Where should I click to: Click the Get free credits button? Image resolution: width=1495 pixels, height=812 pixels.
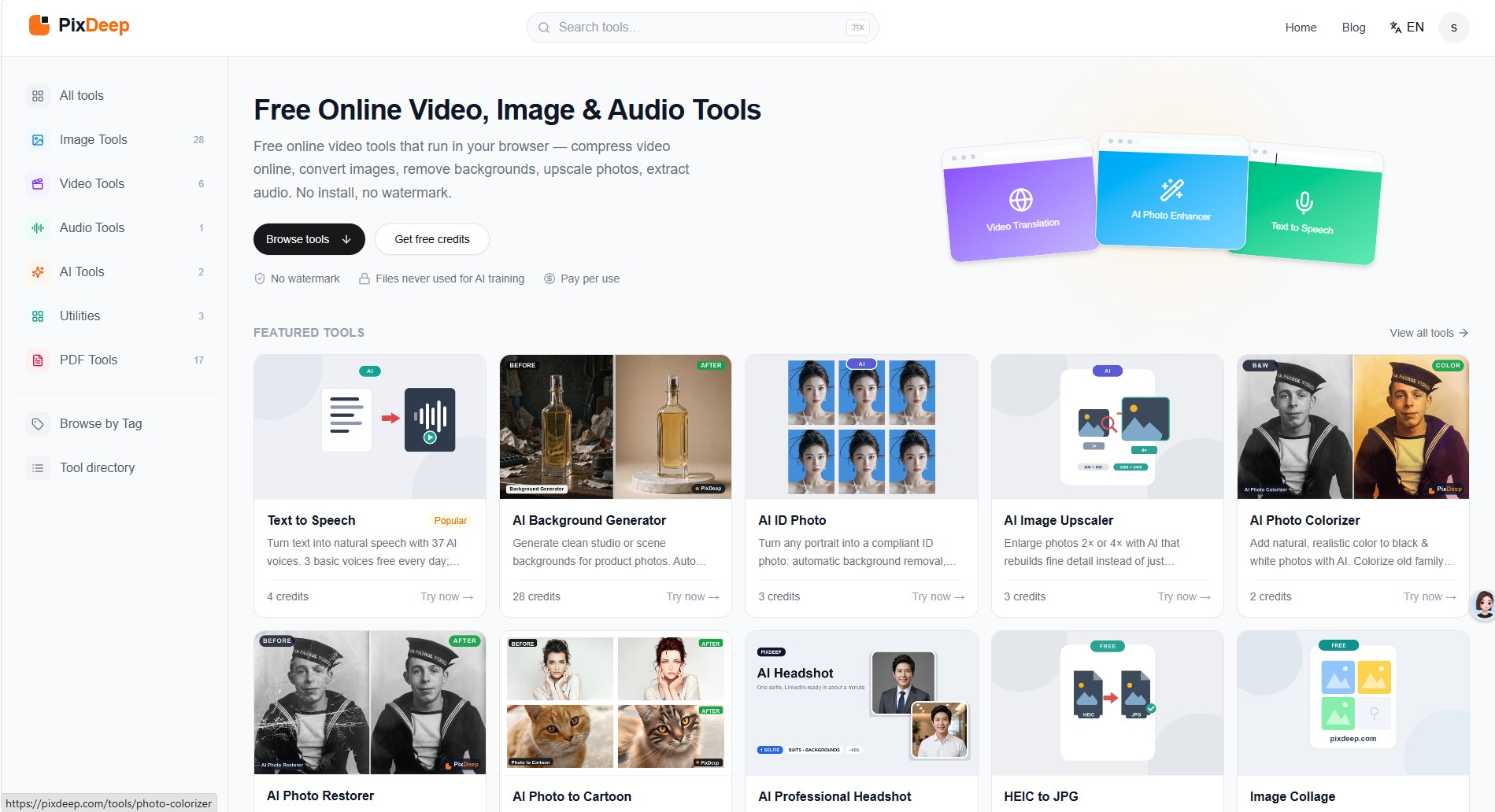click(431, 239)
